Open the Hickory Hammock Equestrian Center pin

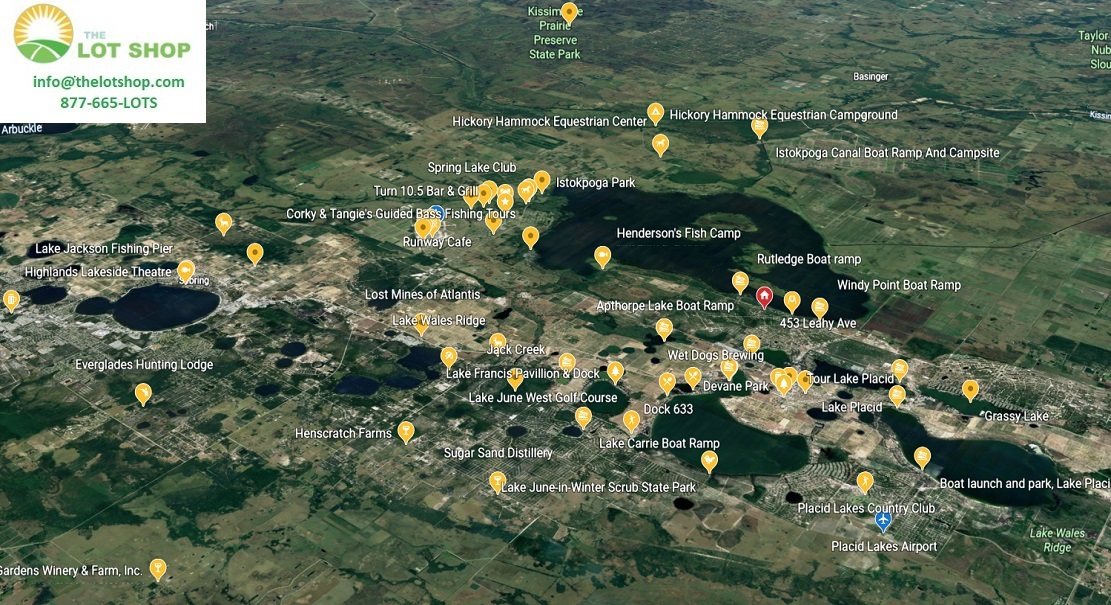(x=656, y=112)
